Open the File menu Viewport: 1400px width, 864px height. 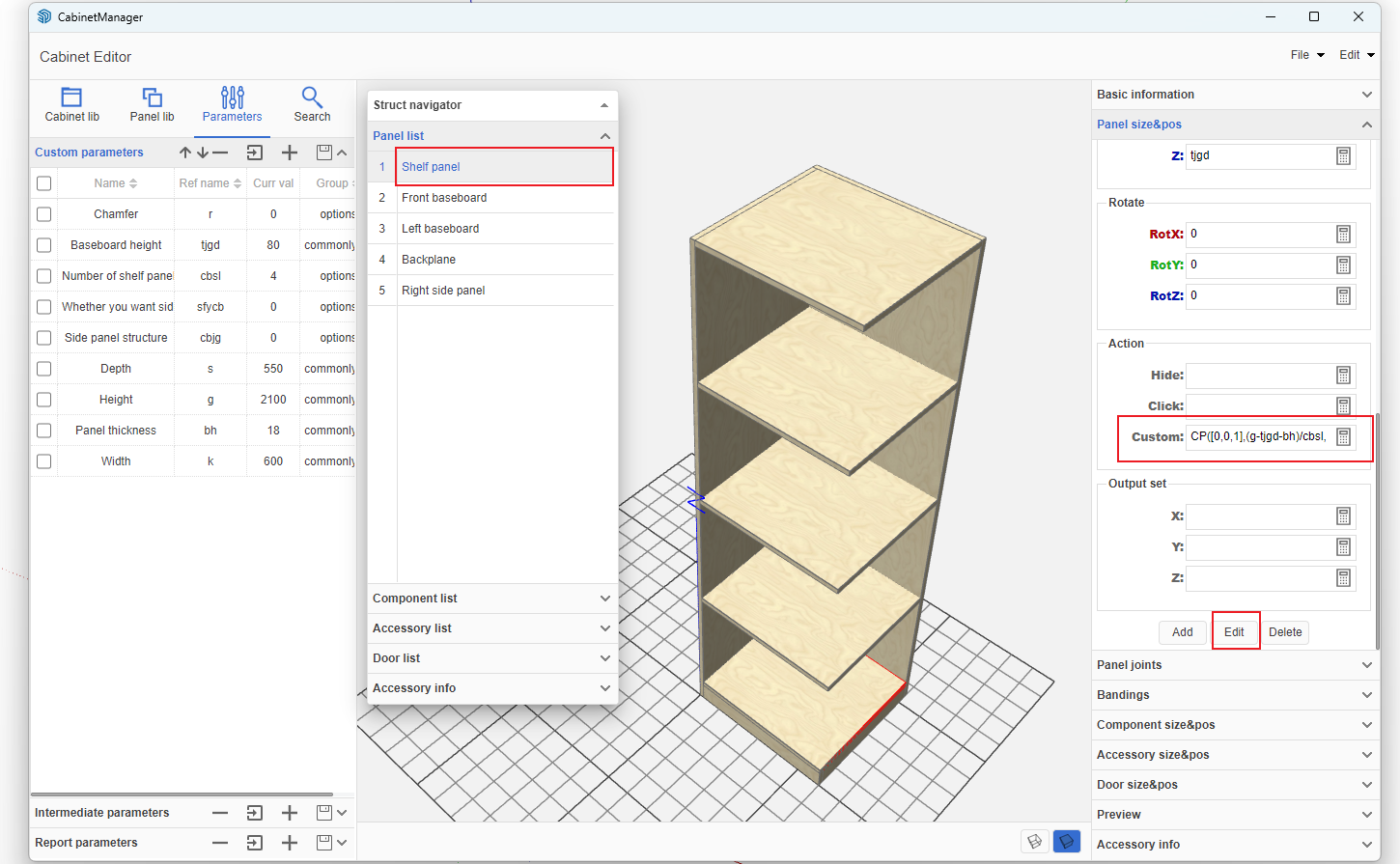[x=1306, y=55]
